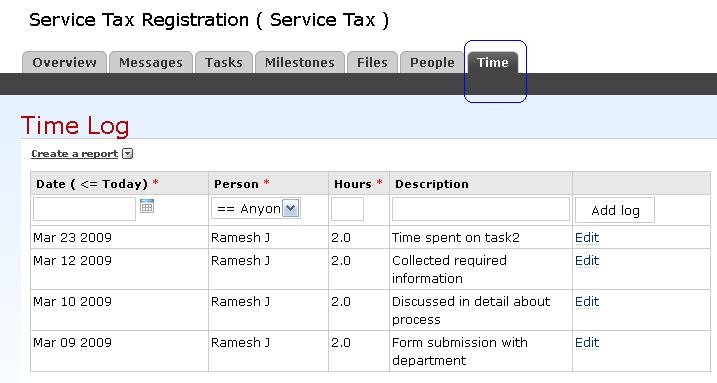Select the Time tab
The width and height of the screenshot is (717, 383).
pyautogui.click(x=493, y=62)
